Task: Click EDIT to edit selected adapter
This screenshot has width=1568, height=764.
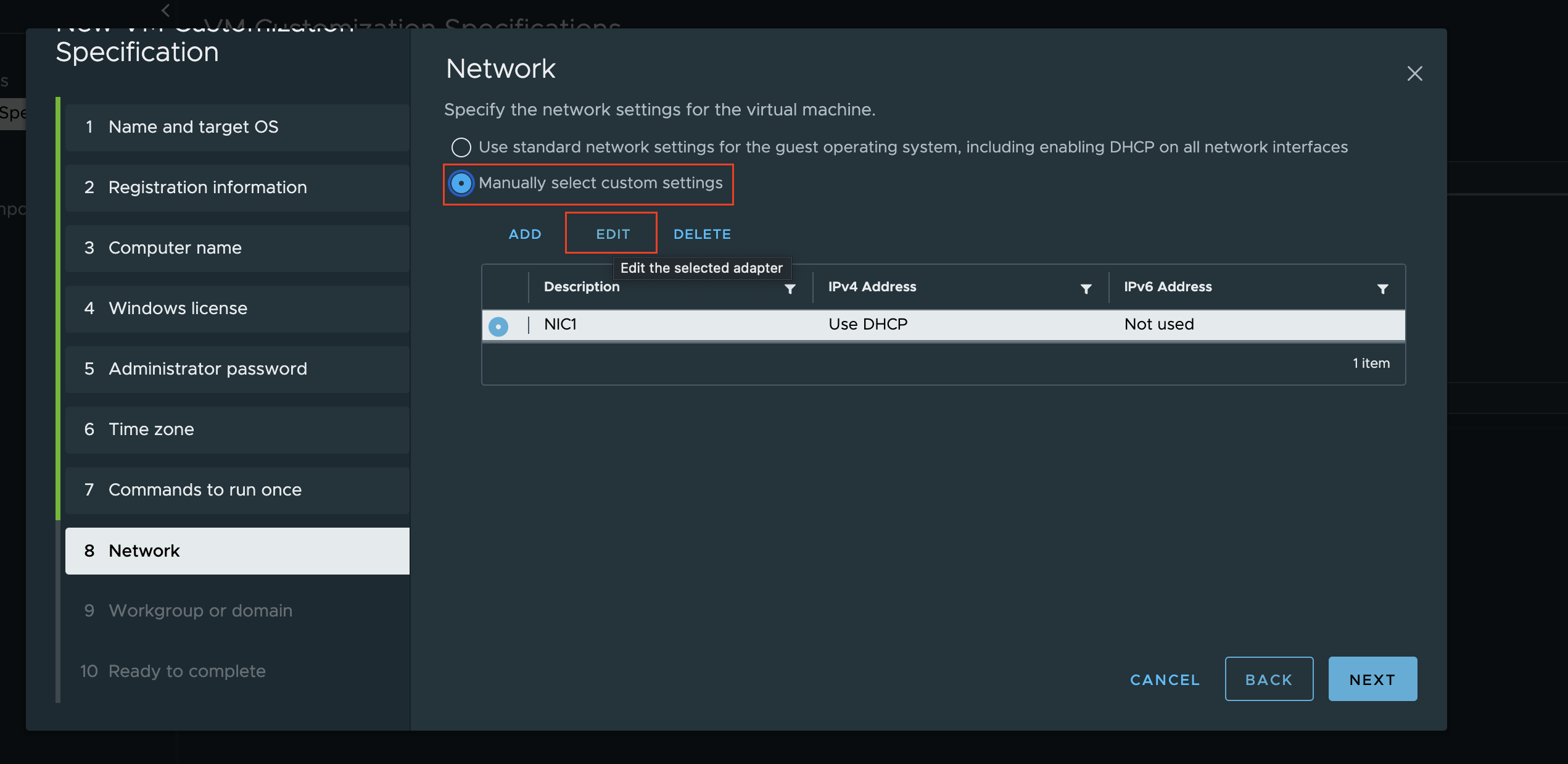Action: [613, 235]
